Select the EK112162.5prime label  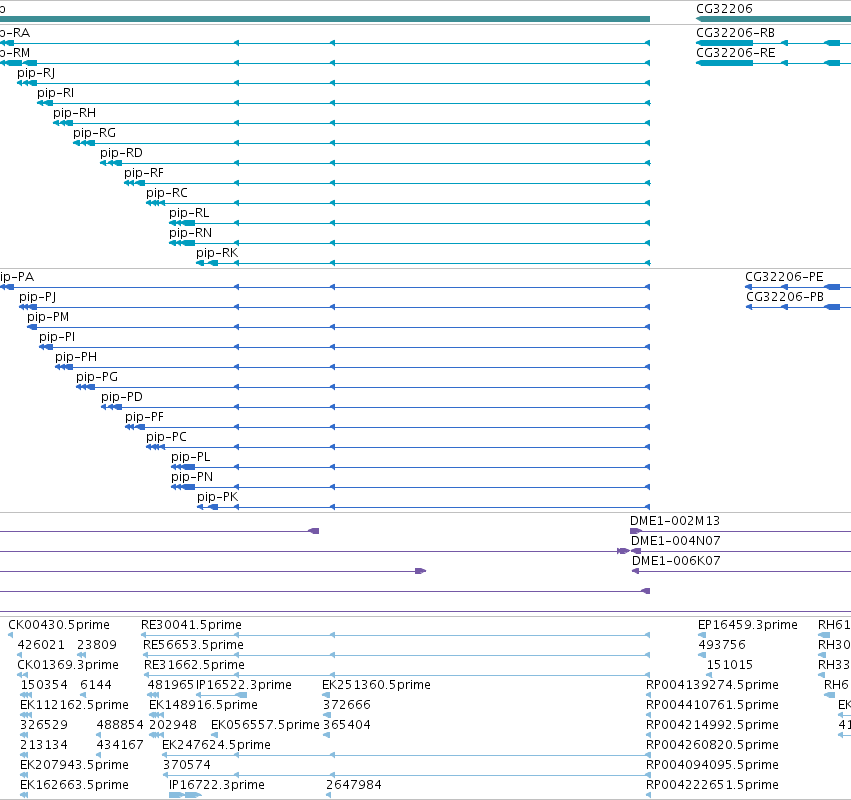(74, 705)
